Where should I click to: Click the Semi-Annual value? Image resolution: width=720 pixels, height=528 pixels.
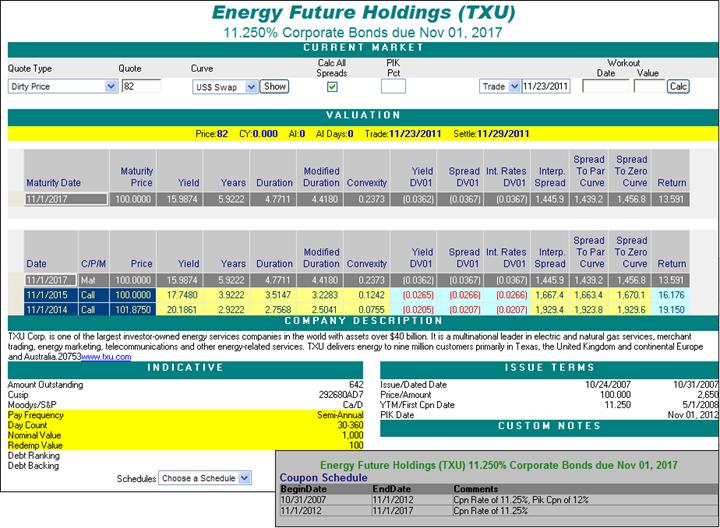click(340, 415)
